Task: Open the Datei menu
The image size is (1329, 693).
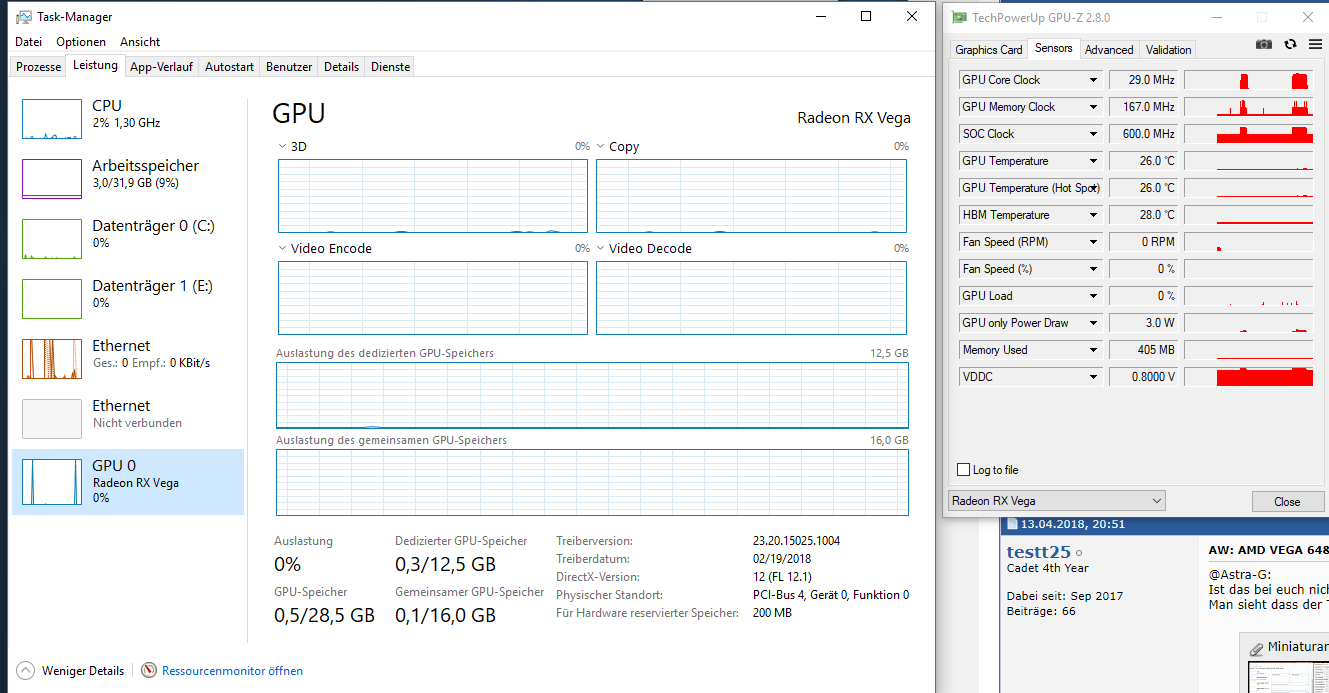Action: (x=29, y=42)
